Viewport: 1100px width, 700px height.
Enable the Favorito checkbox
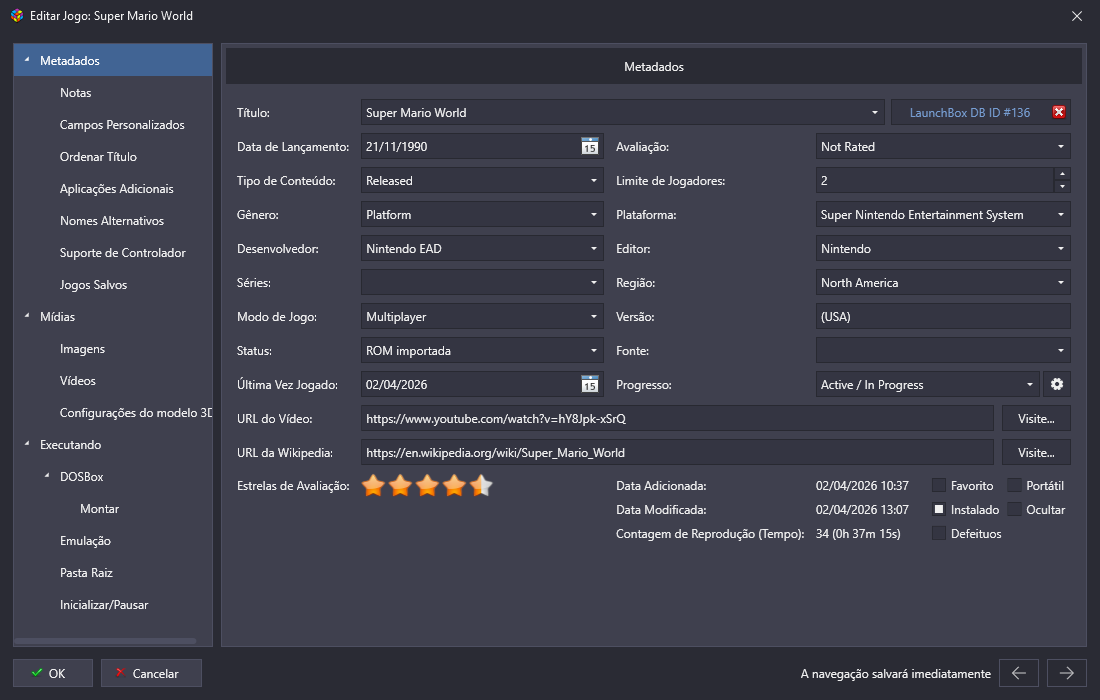coord(939,486)
